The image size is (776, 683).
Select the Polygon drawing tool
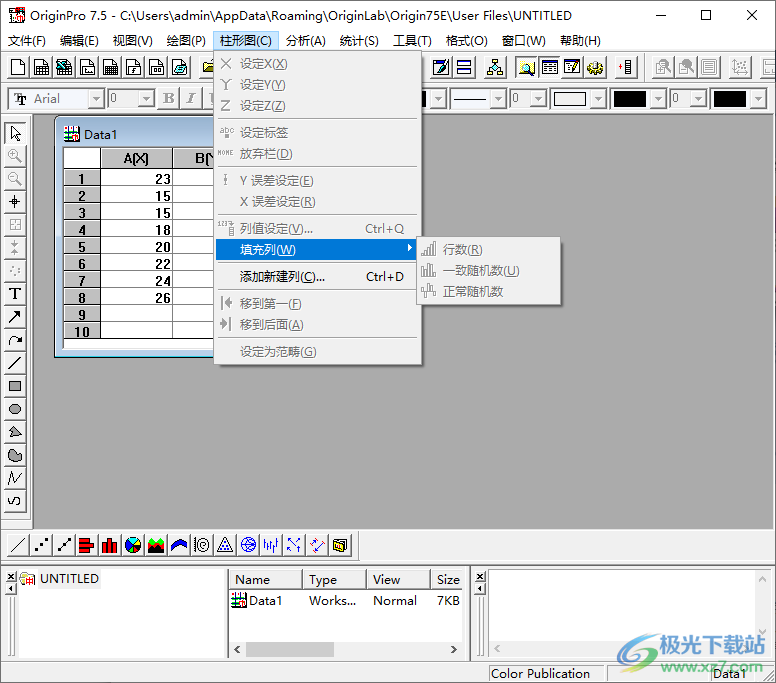[x=15, y=432]
